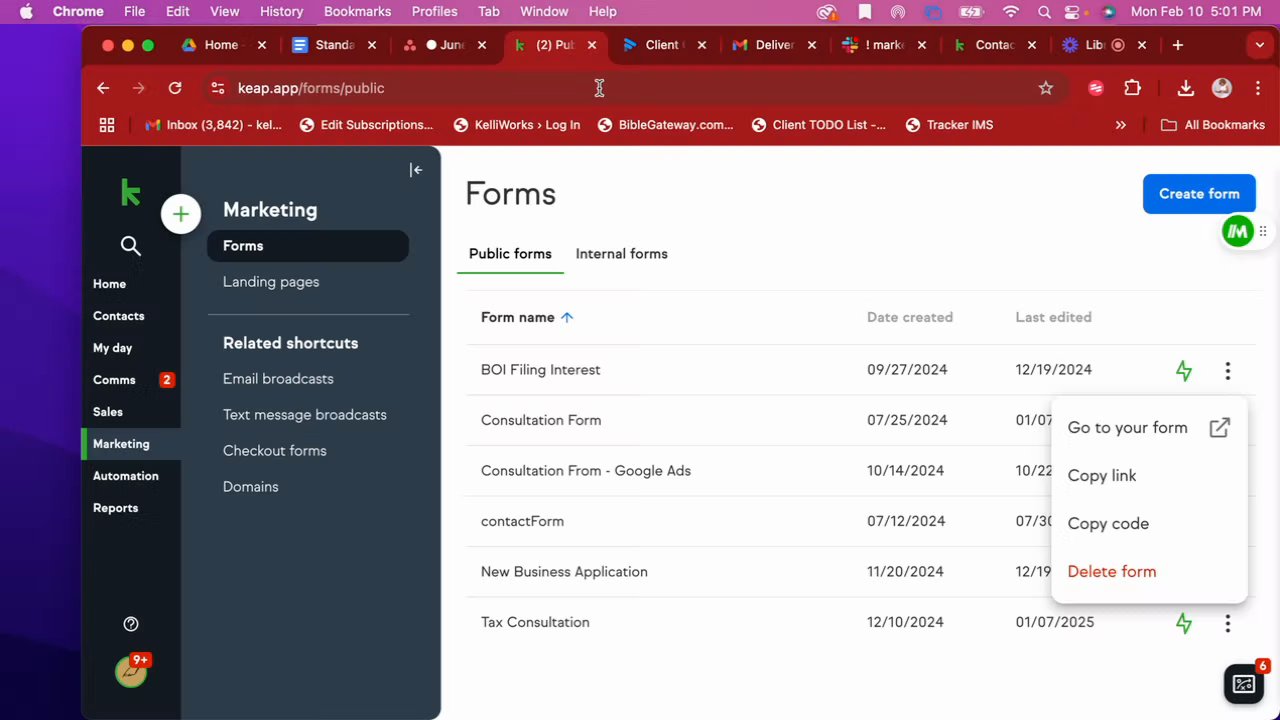Go to Automation in the sidebar

(x=126, y=476)
